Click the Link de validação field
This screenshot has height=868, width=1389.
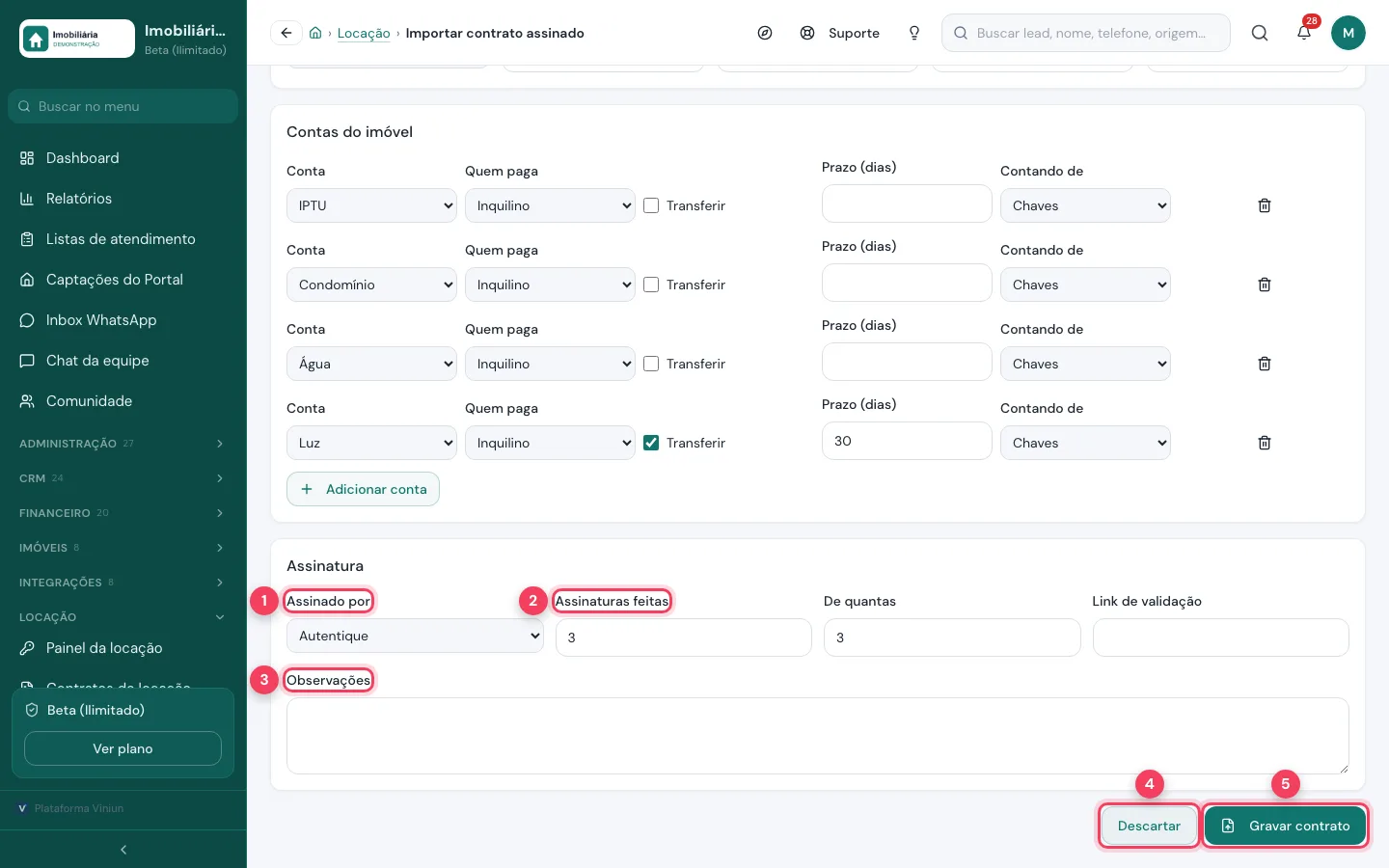tap(1220, 637)
